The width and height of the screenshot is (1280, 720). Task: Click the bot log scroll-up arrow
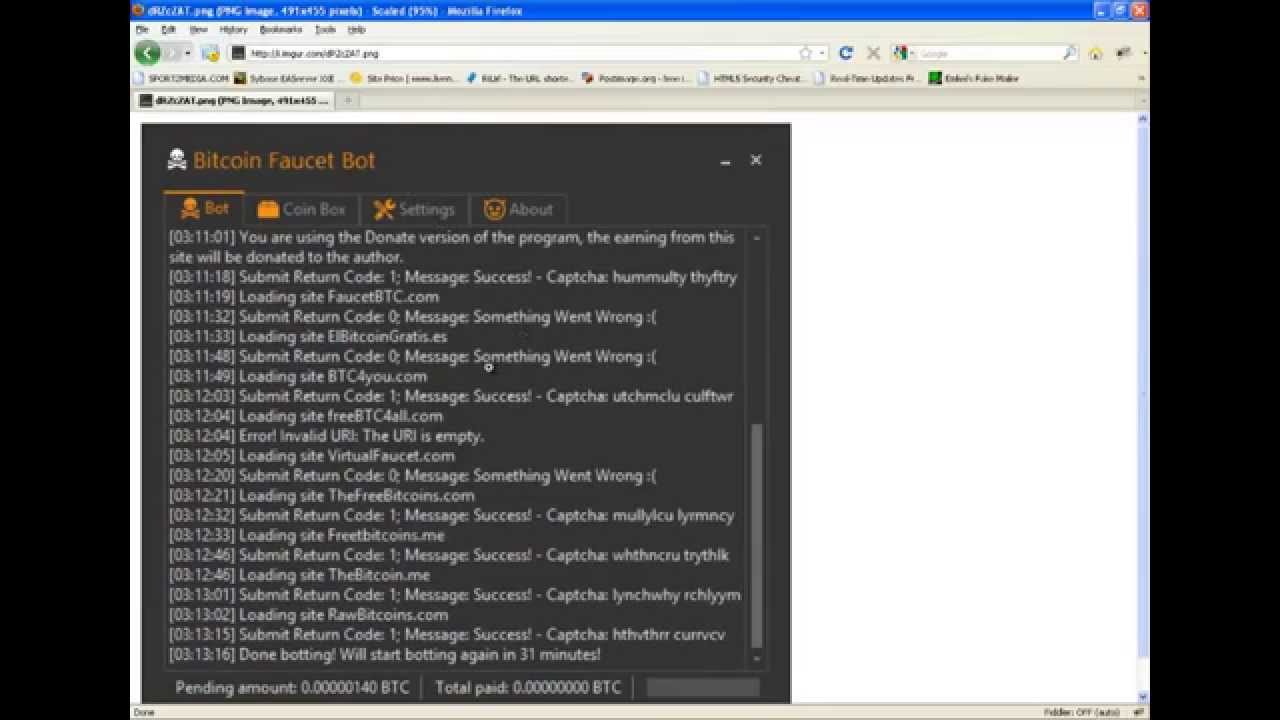tap(756, 238)
